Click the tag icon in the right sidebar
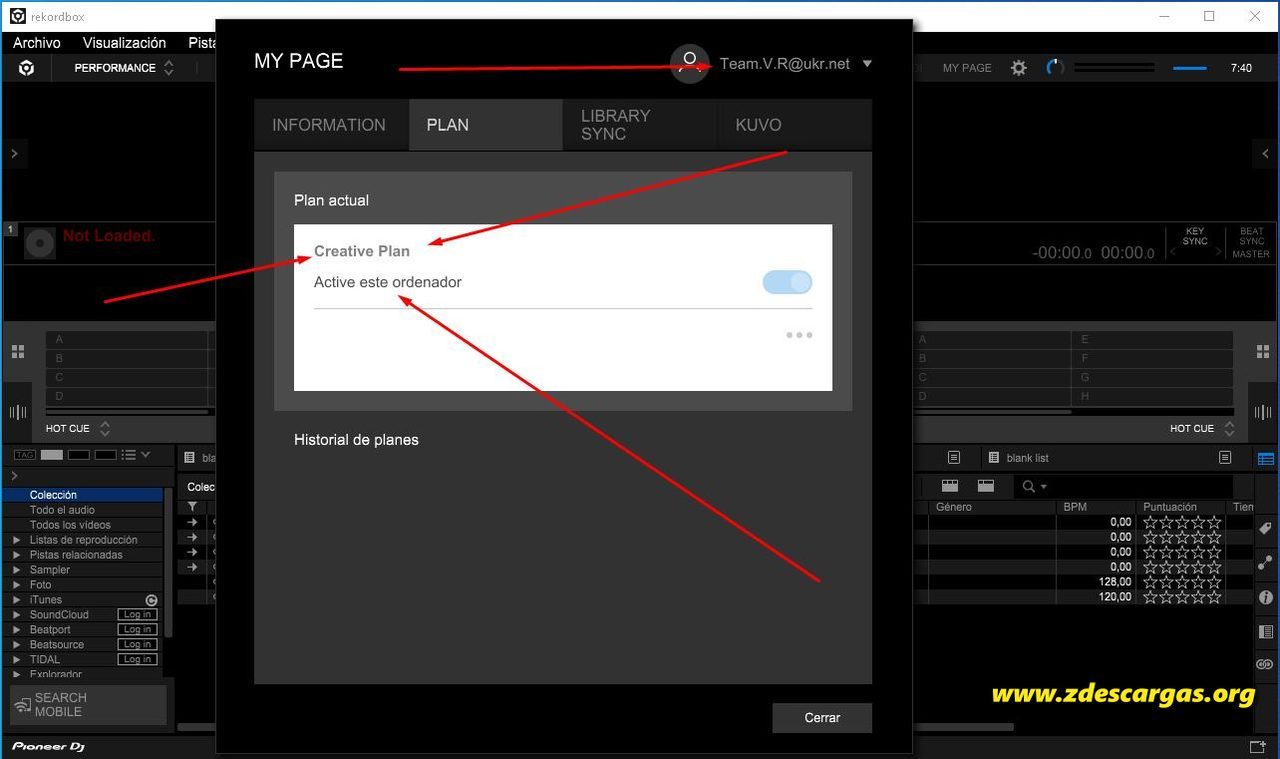Image resolution: width=1280 pixels, height=759 pixels. (1265, 529)
